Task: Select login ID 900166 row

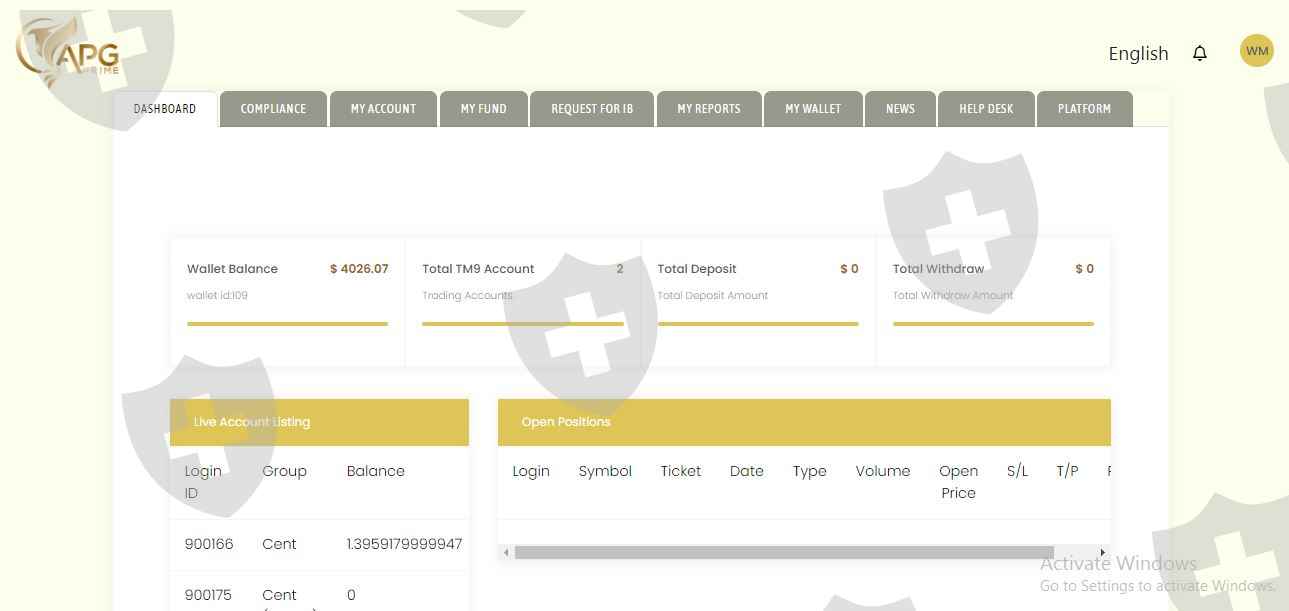Action: [x=319, y=544]
